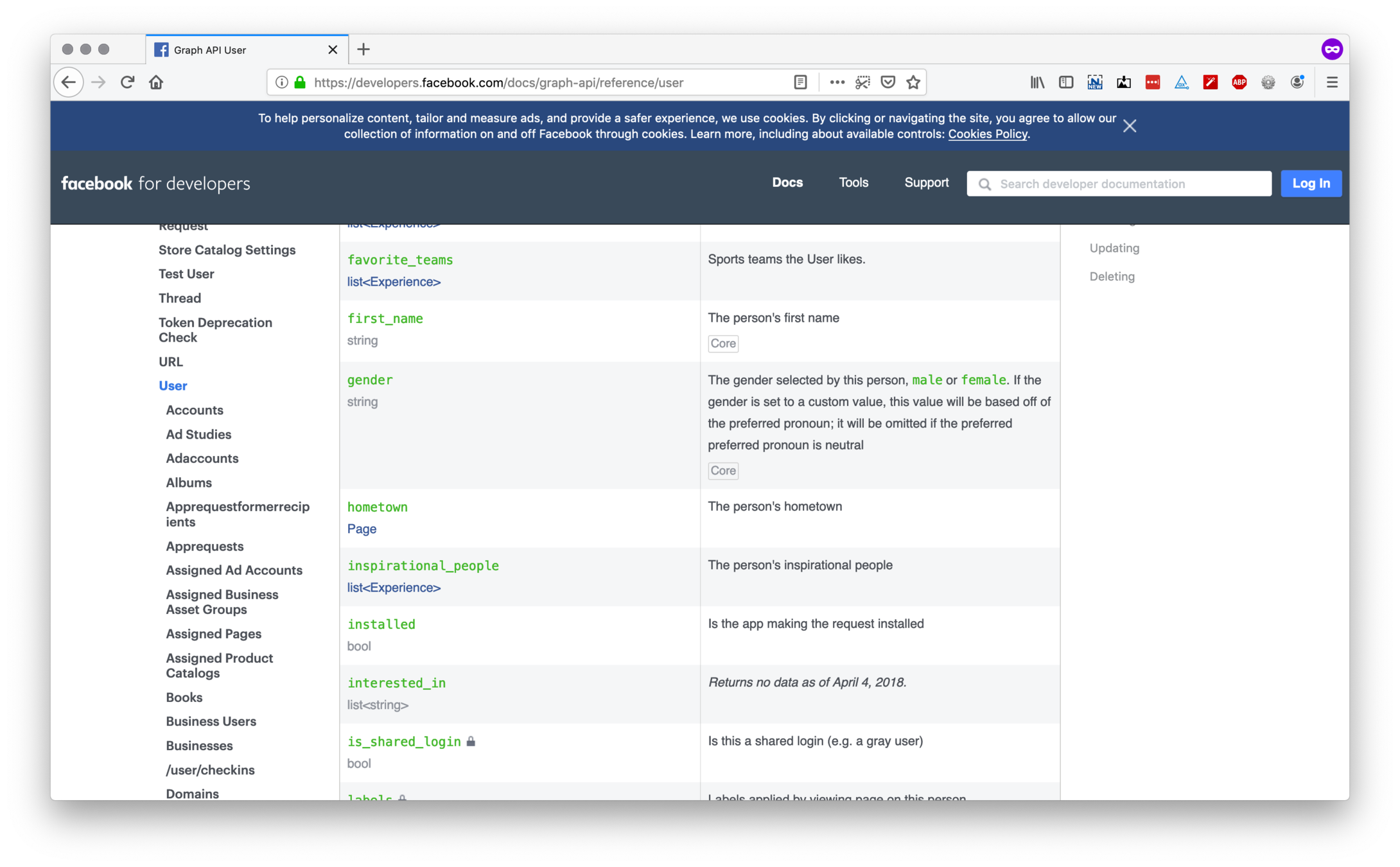This screenshot has width=1400, height=867.
Task: Open the Docs menu item
Action: pos(787,183)
